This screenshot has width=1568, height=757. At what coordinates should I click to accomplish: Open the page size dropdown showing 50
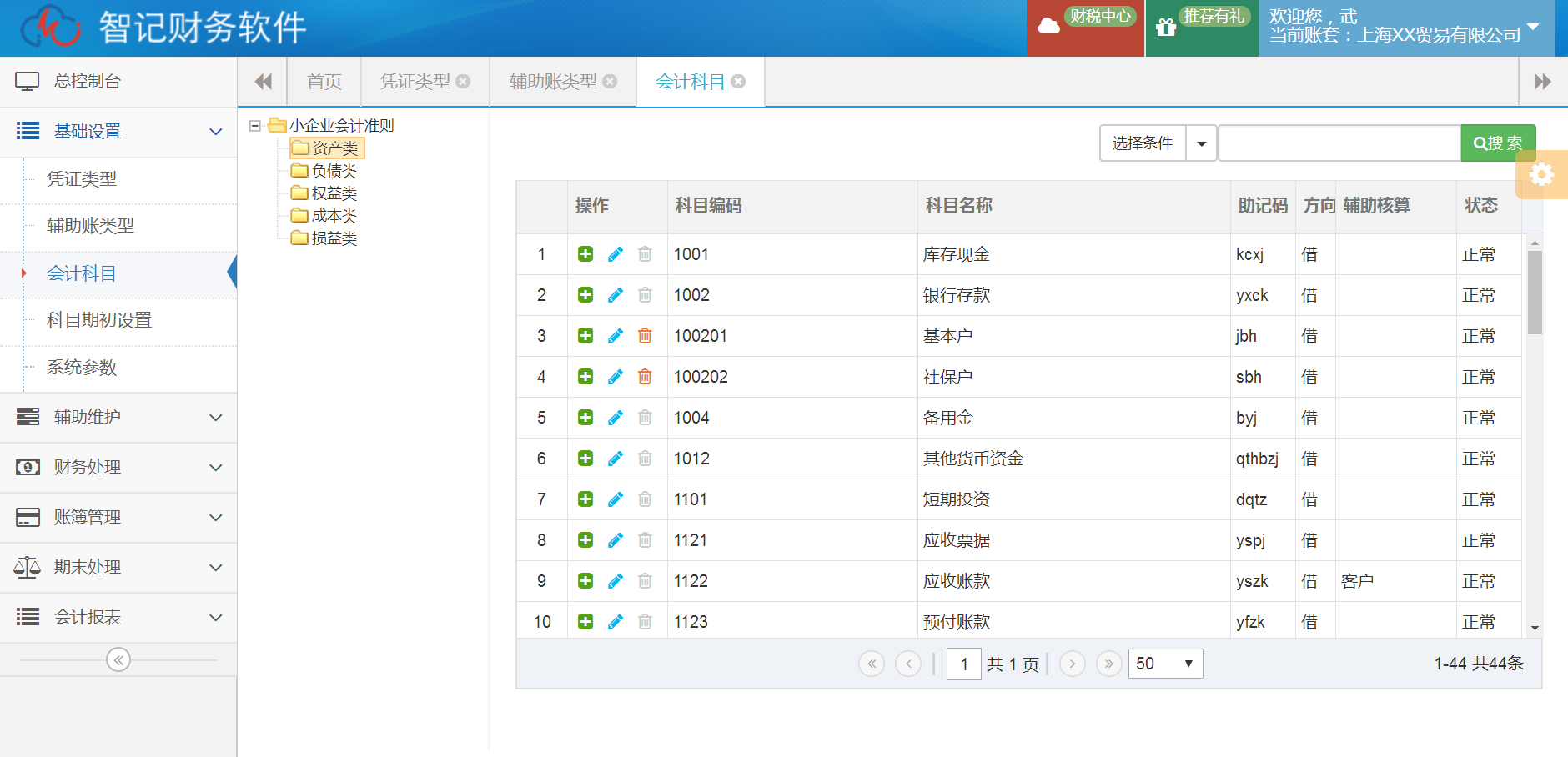pos(1165,664)
